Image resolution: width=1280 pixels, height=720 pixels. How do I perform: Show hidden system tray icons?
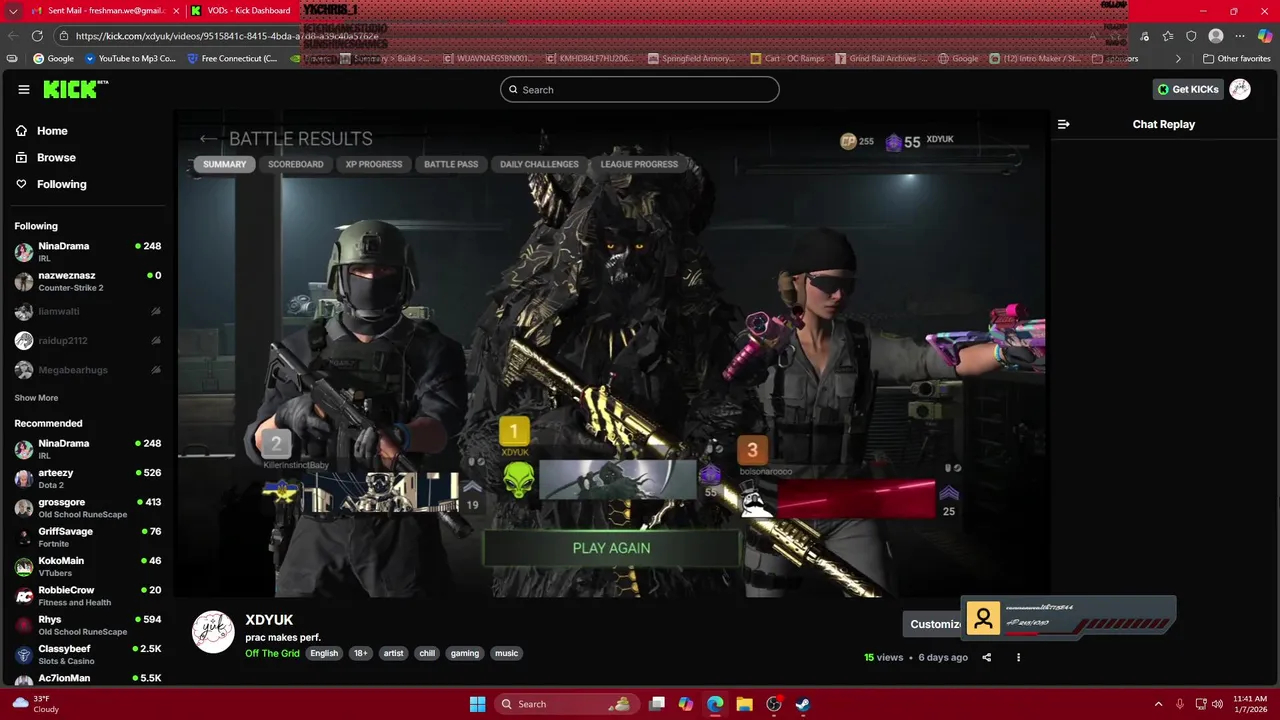pyautogui.click(x=1159, y=704)
